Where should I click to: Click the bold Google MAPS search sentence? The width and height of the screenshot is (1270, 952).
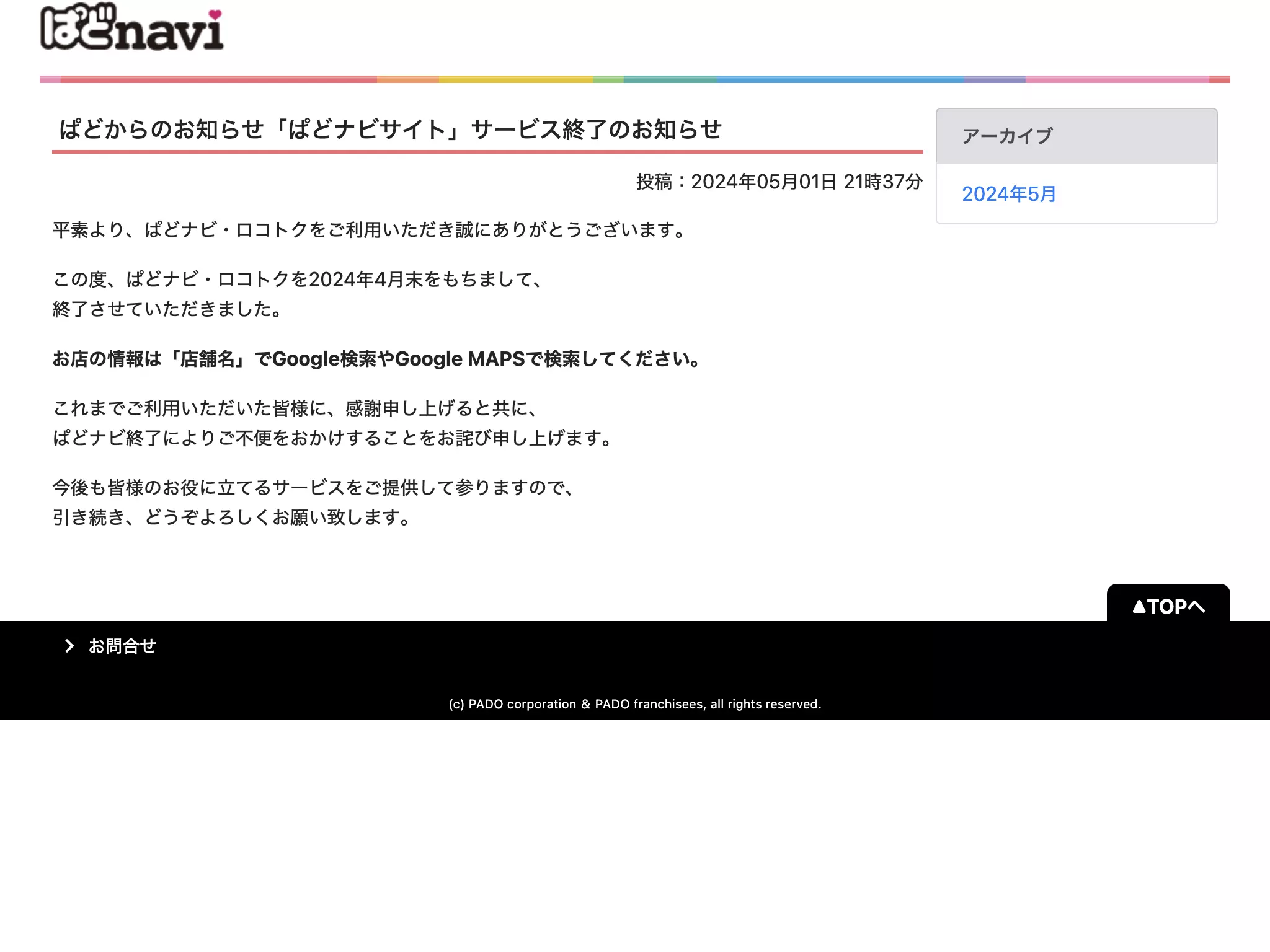click(378, 359)
